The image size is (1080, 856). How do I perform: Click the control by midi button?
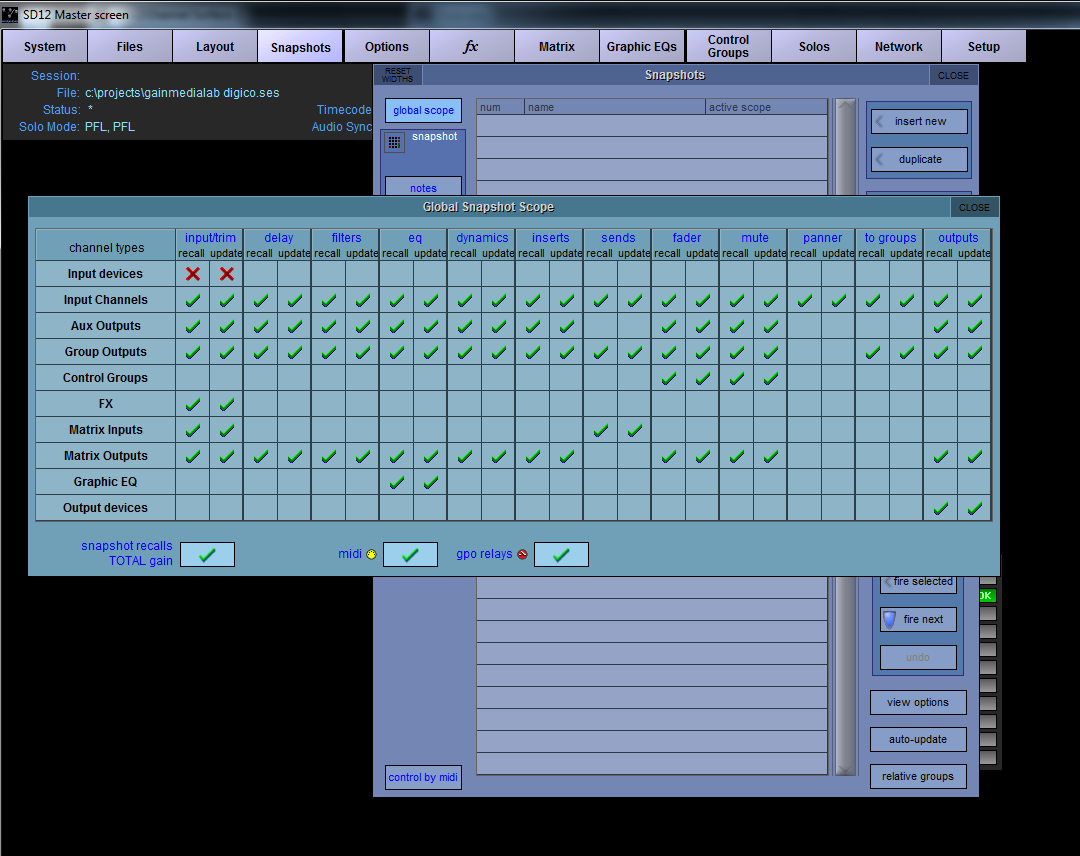tap(423, 777)
